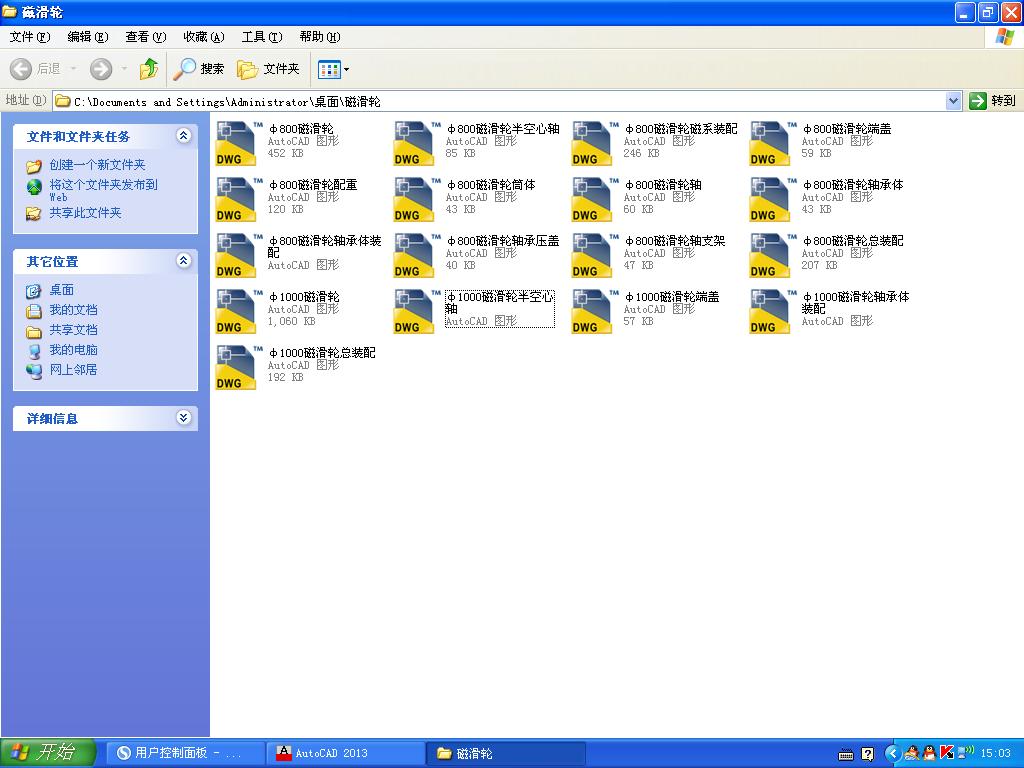The image size is (1024, 768).
Task: Select the Φ800磁滑轮轴支架 DWG file icon
Action: click(x=592, y=255)
